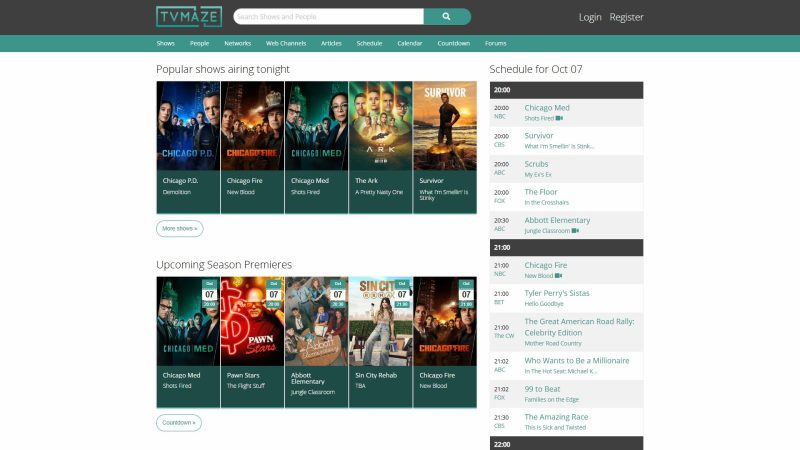Click A Pretty Nasty One episode link
This screenshot has width=800, height=450.
click(379, 192)
